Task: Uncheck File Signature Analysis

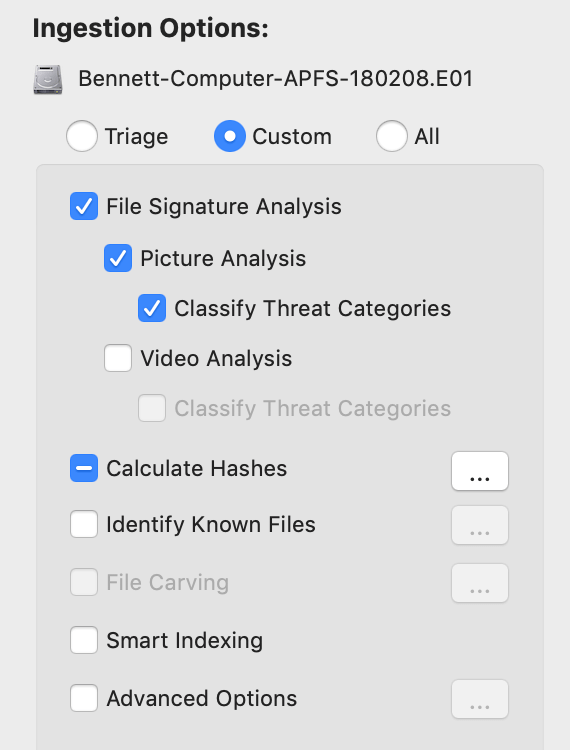Action: tap(84, 206)
